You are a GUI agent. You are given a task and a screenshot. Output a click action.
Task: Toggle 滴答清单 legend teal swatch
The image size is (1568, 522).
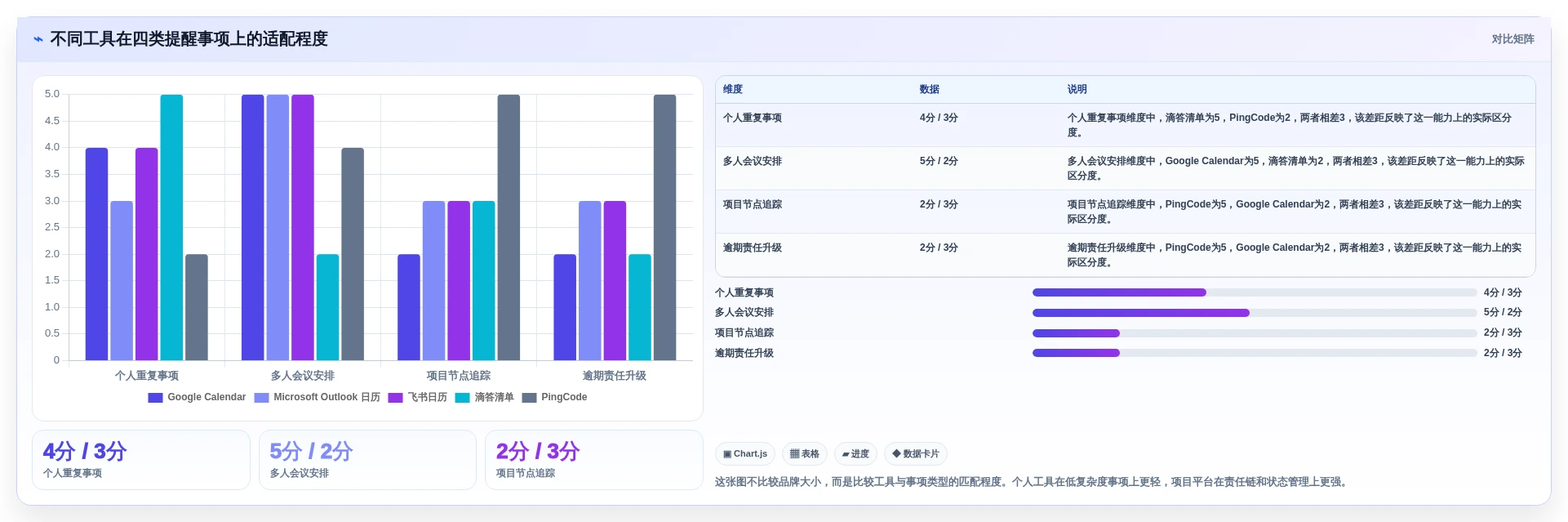pos(463,398)
